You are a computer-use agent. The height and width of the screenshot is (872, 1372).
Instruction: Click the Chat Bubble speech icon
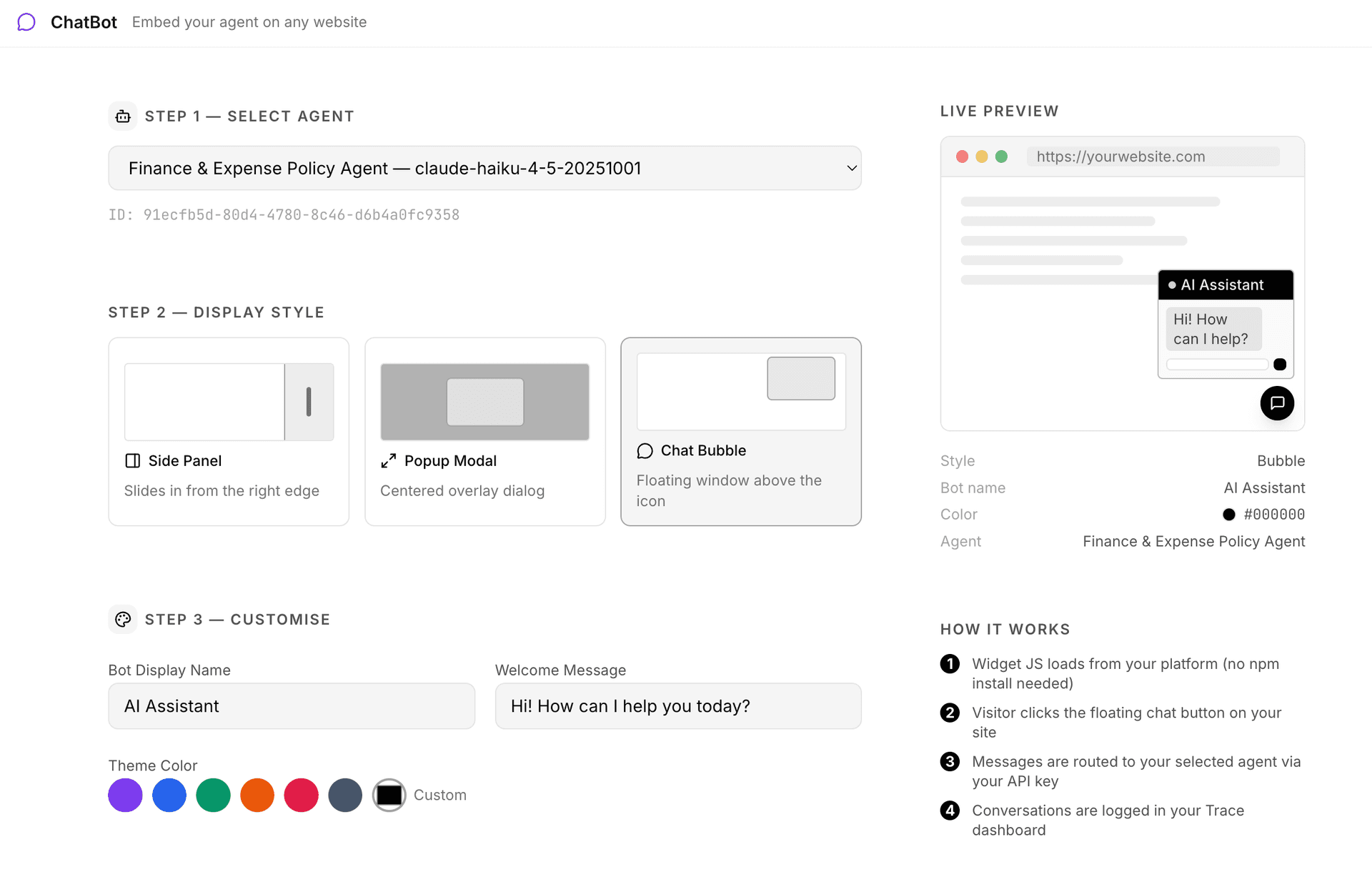(645, 451)
